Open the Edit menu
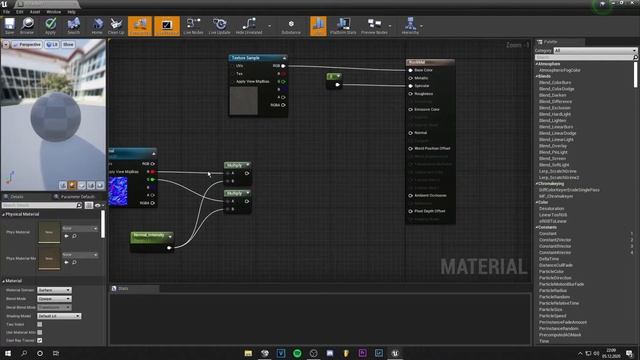The height and width of the screenshot is (360, 640). 20,12
